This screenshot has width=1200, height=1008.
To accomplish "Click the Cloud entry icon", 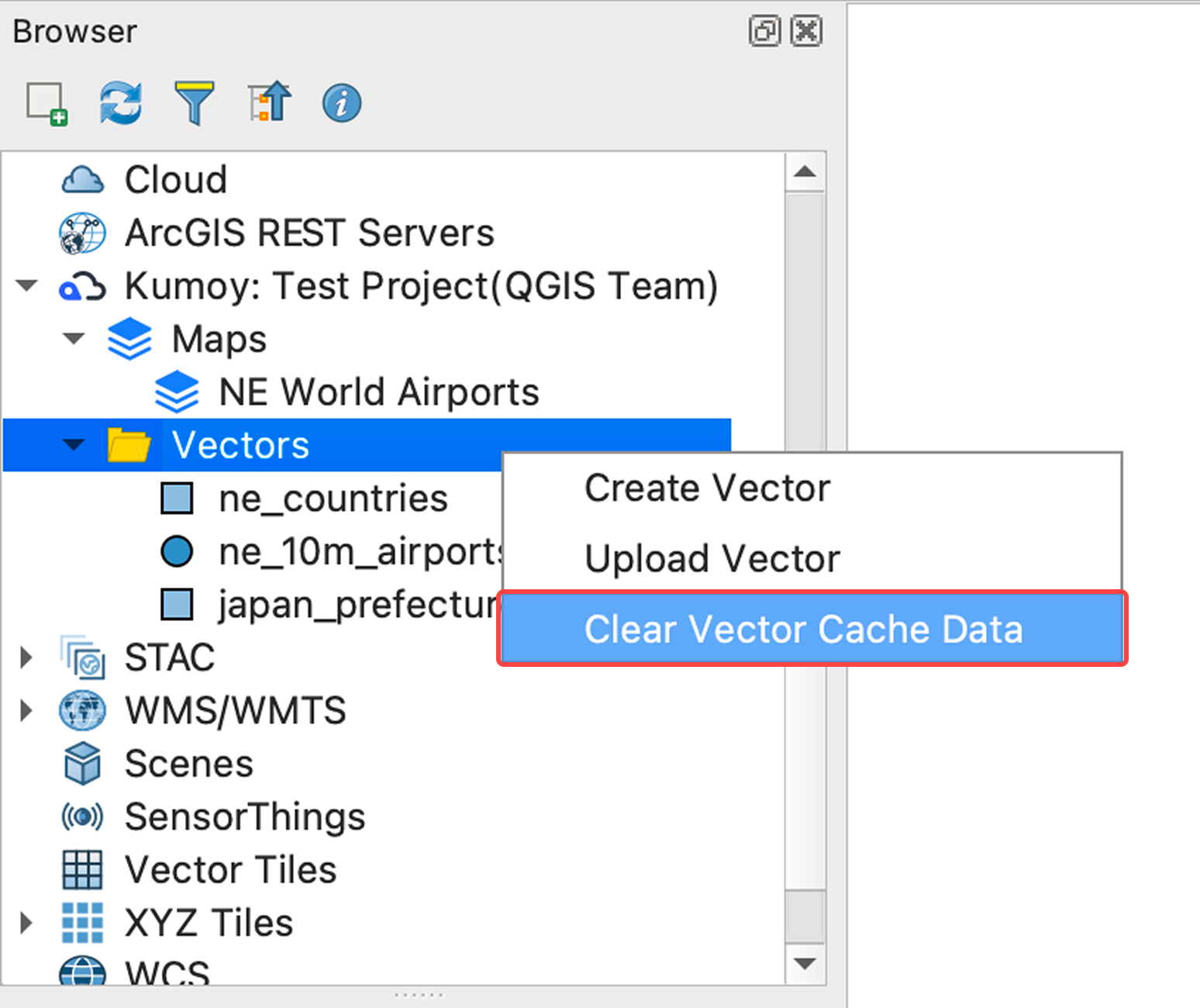I will pos(83,179).
